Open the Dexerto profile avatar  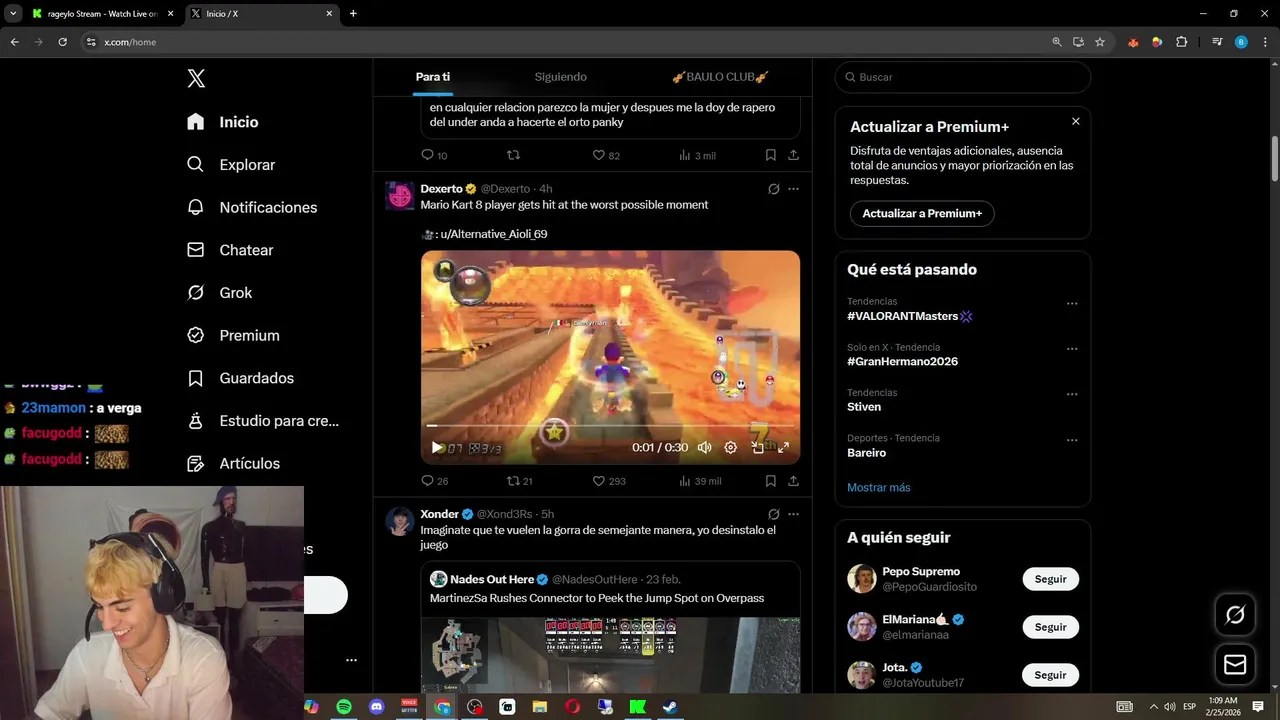coord(400,196)
